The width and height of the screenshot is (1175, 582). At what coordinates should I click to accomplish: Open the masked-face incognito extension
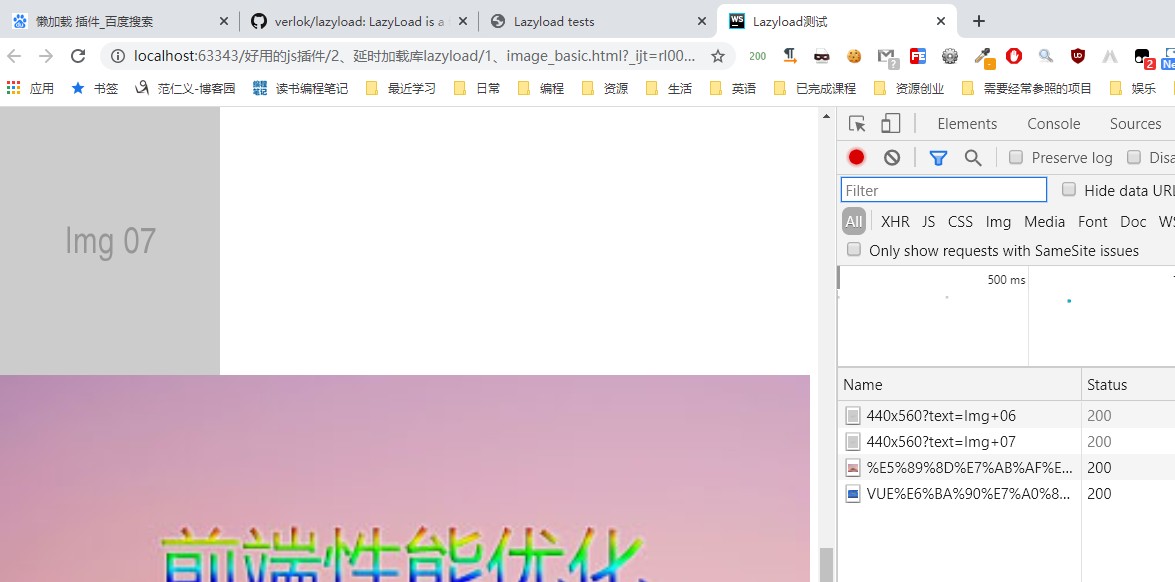coord(822,55)
